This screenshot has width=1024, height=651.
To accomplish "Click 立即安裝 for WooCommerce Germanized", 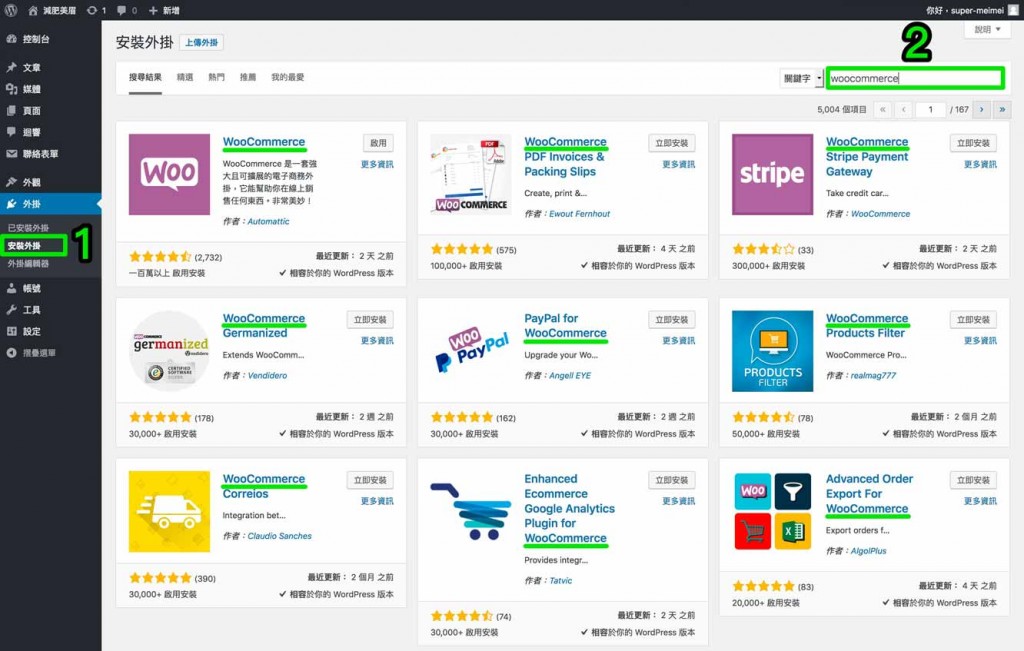I will pos(370,320).
